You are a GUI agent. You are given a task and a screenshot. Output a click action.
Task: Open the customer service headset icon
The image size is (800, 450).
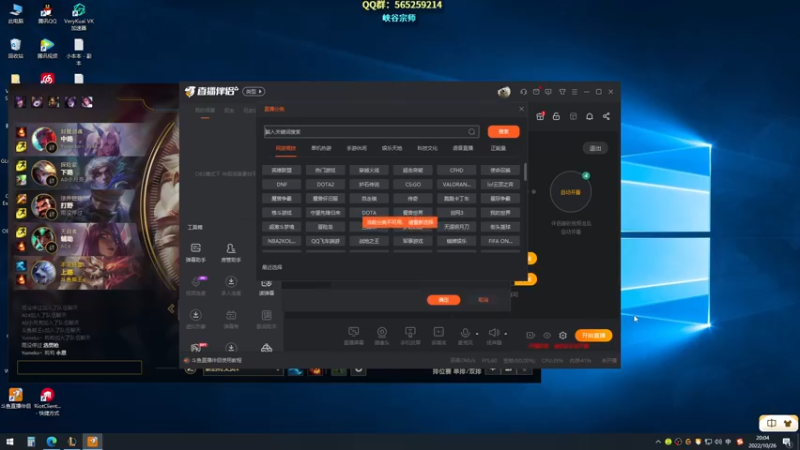click(x=523, y=92)
